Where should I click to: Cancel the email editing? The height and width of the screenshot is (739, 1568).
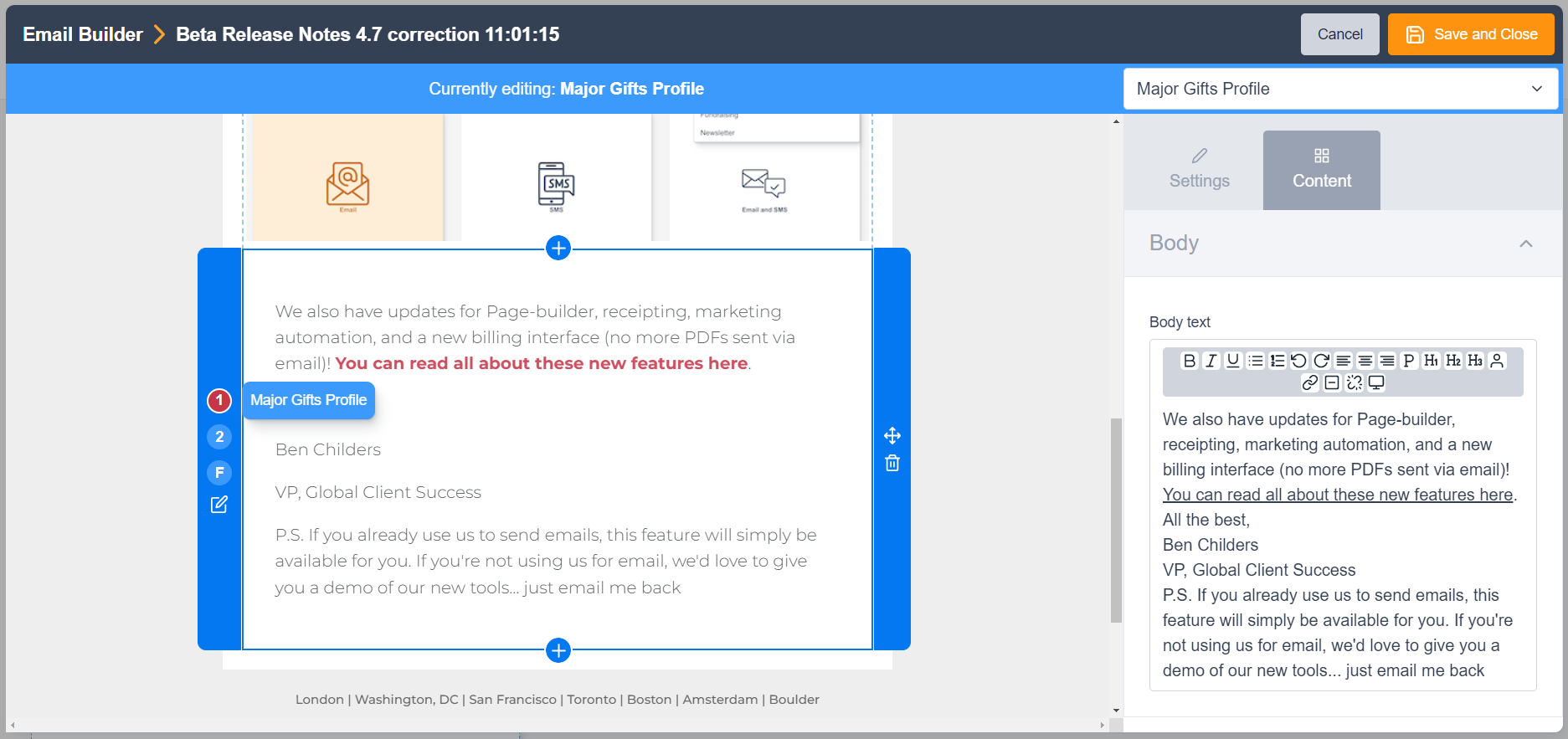[x=1339, y=34]
